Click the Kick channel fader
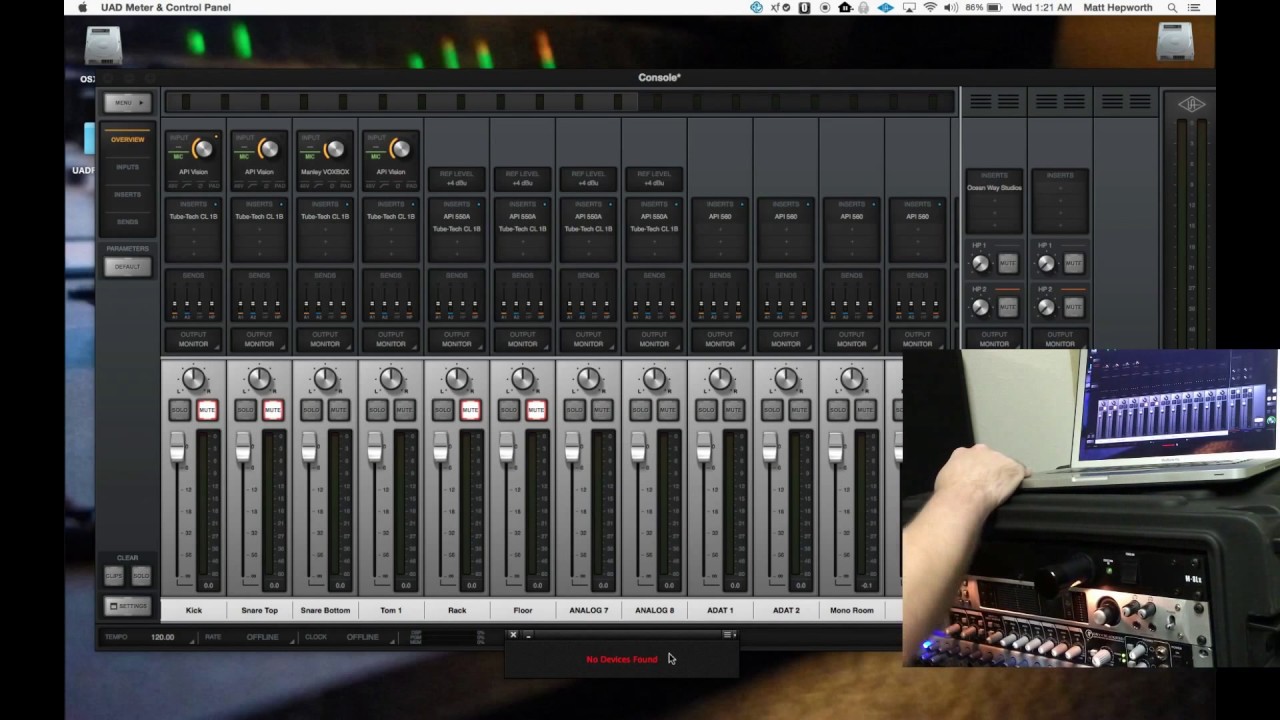The image size is (1280, 720). pyautogui.click(x=177, y=448)
